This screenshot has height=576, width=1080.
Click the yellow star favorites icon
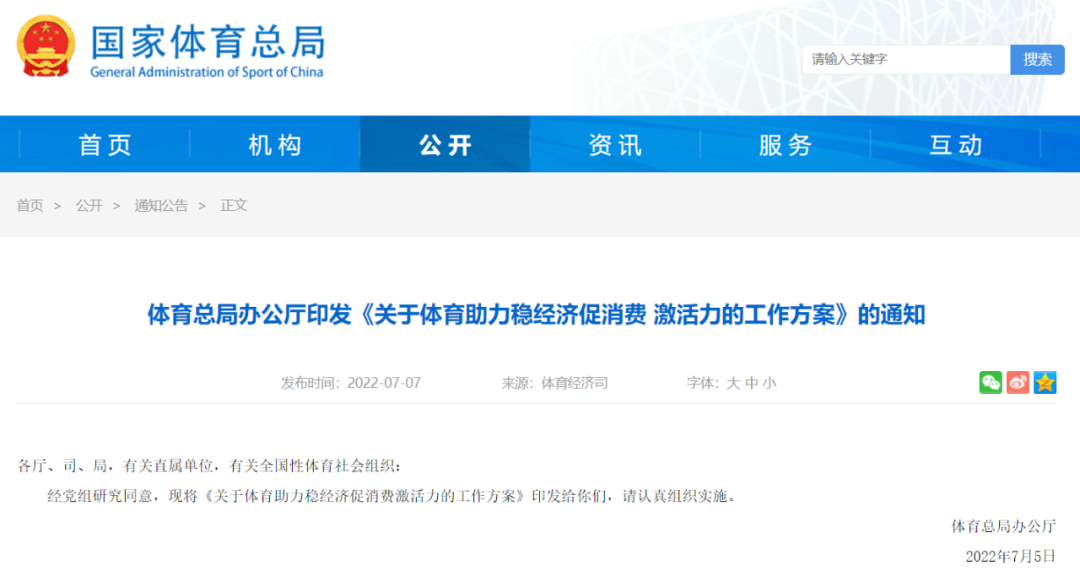coord(1045,382)
